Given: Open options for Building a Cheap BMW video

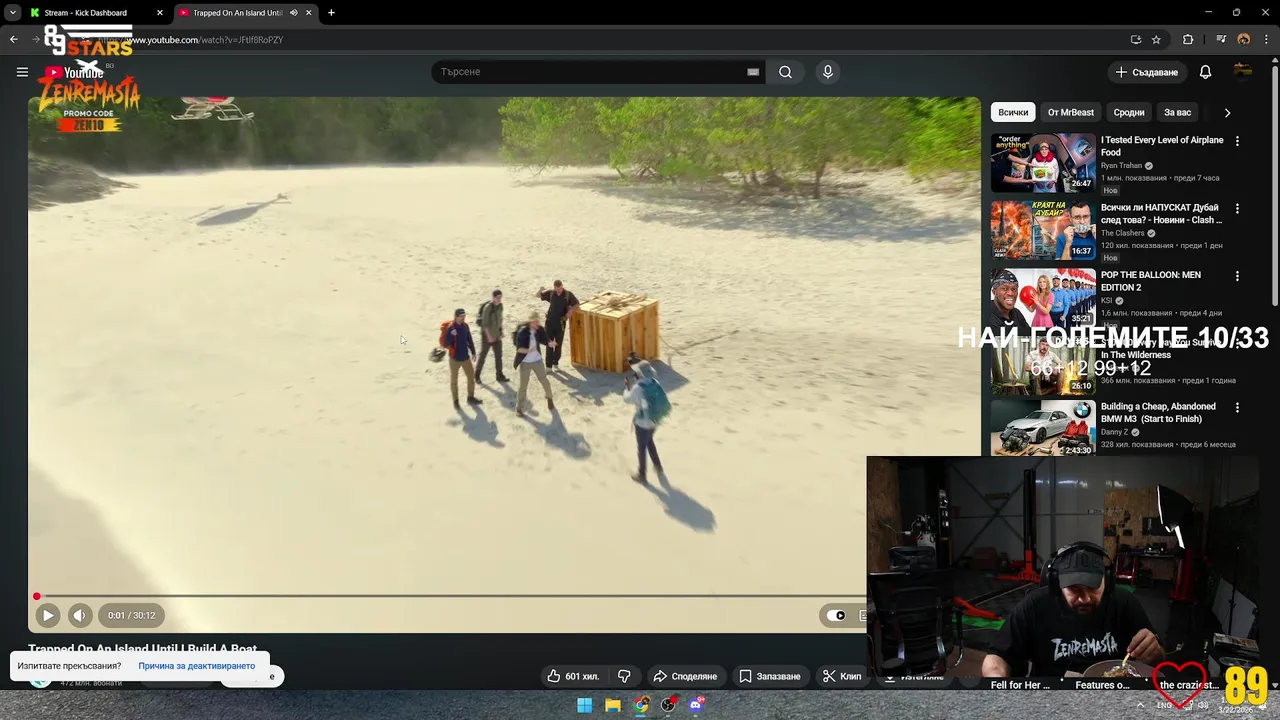Looking at the screenshot, I should click(1237, 408).
